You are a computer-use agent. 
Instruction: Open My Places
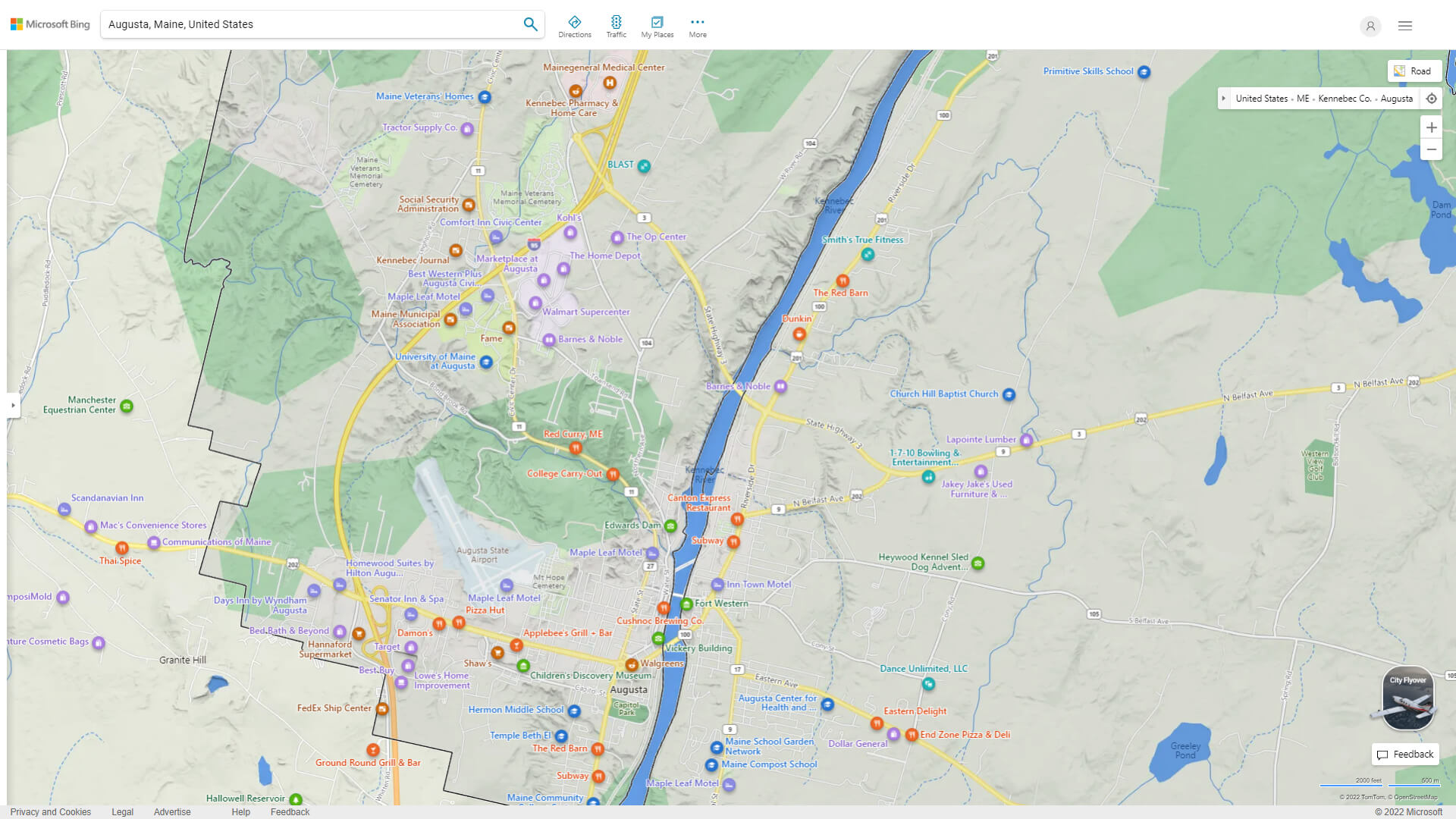tap(657, 27)
